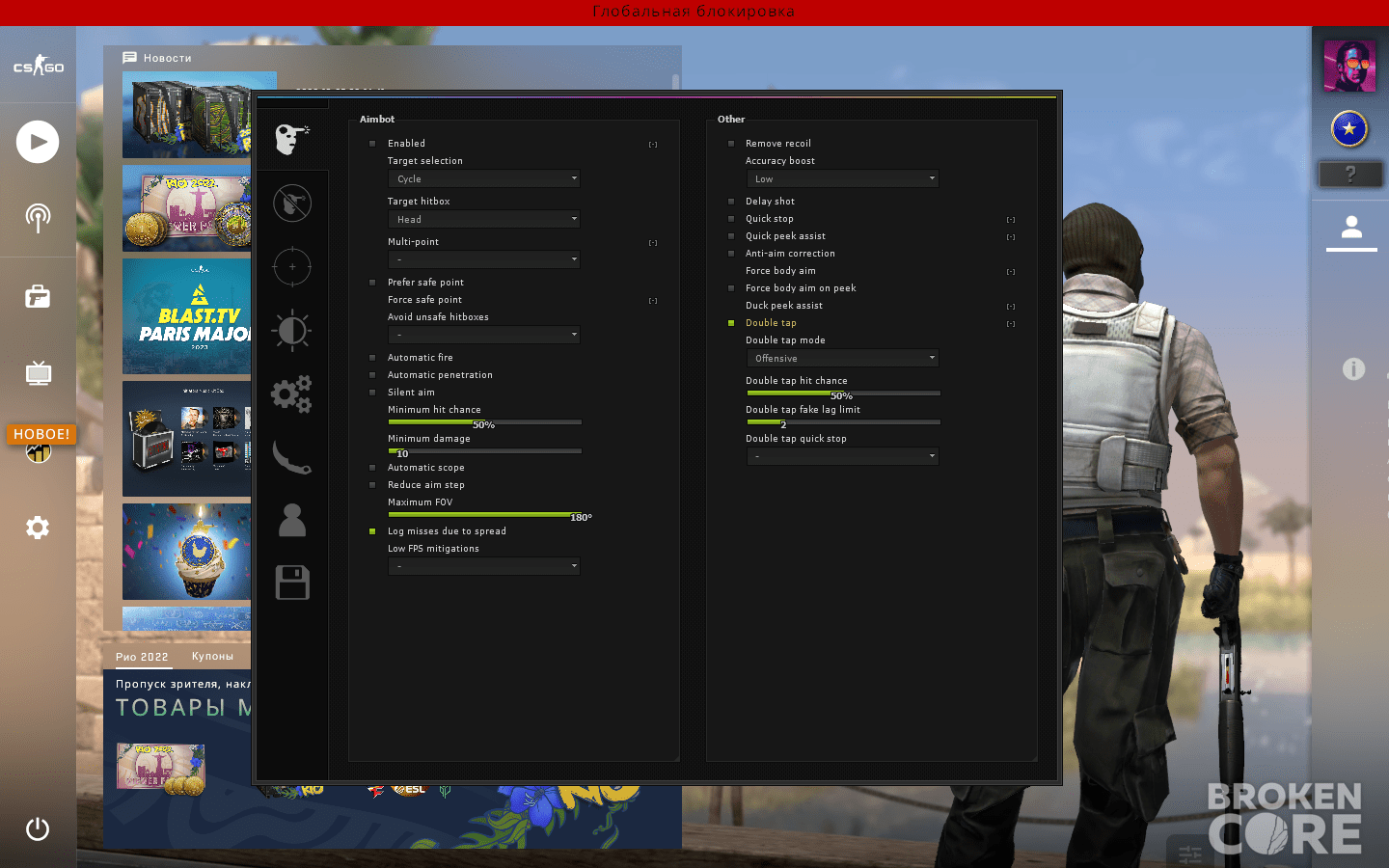
Task: Disable the Double tap checkbox
Action: tap(731, 323)
